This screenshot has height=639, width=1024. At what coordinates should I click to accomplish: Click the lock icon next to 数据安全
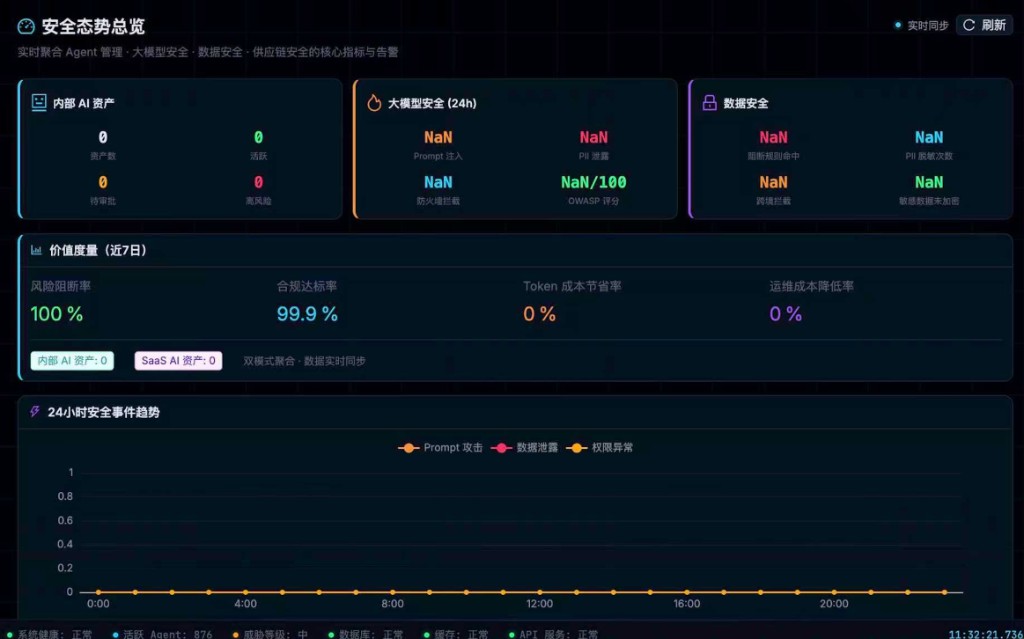click(x=709, y=103)
